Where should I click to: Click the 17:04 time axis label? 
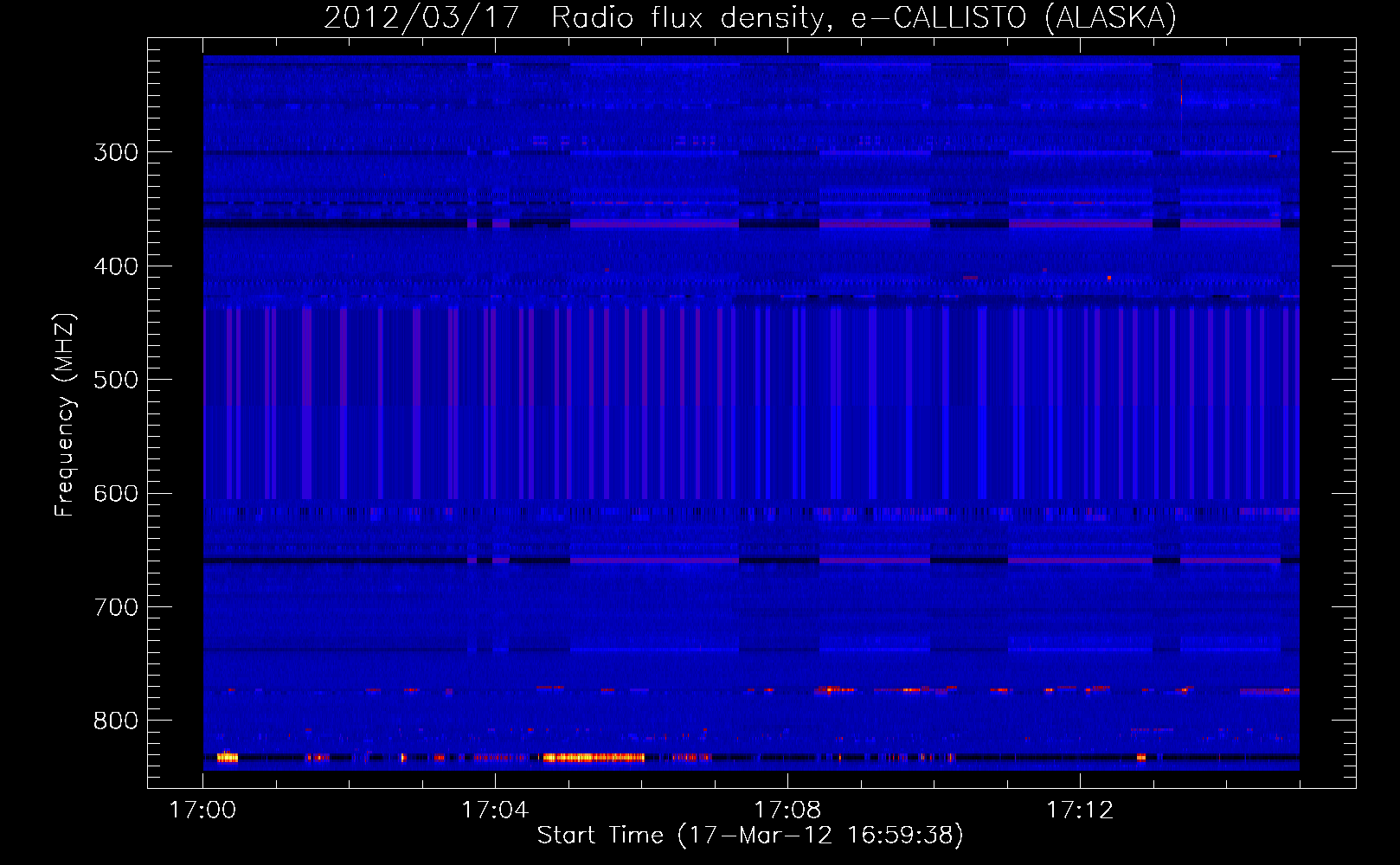pyautogui.click(x=494, y=810)
